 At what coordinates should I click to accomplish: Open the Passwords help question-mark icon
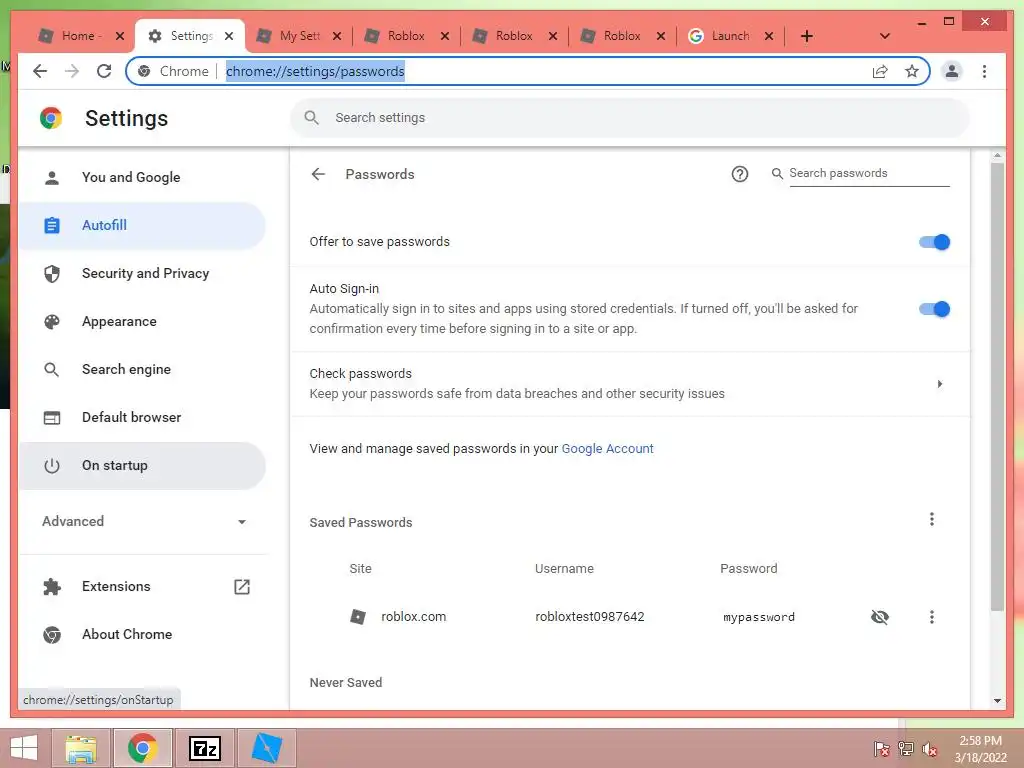(x=739, y=174)
